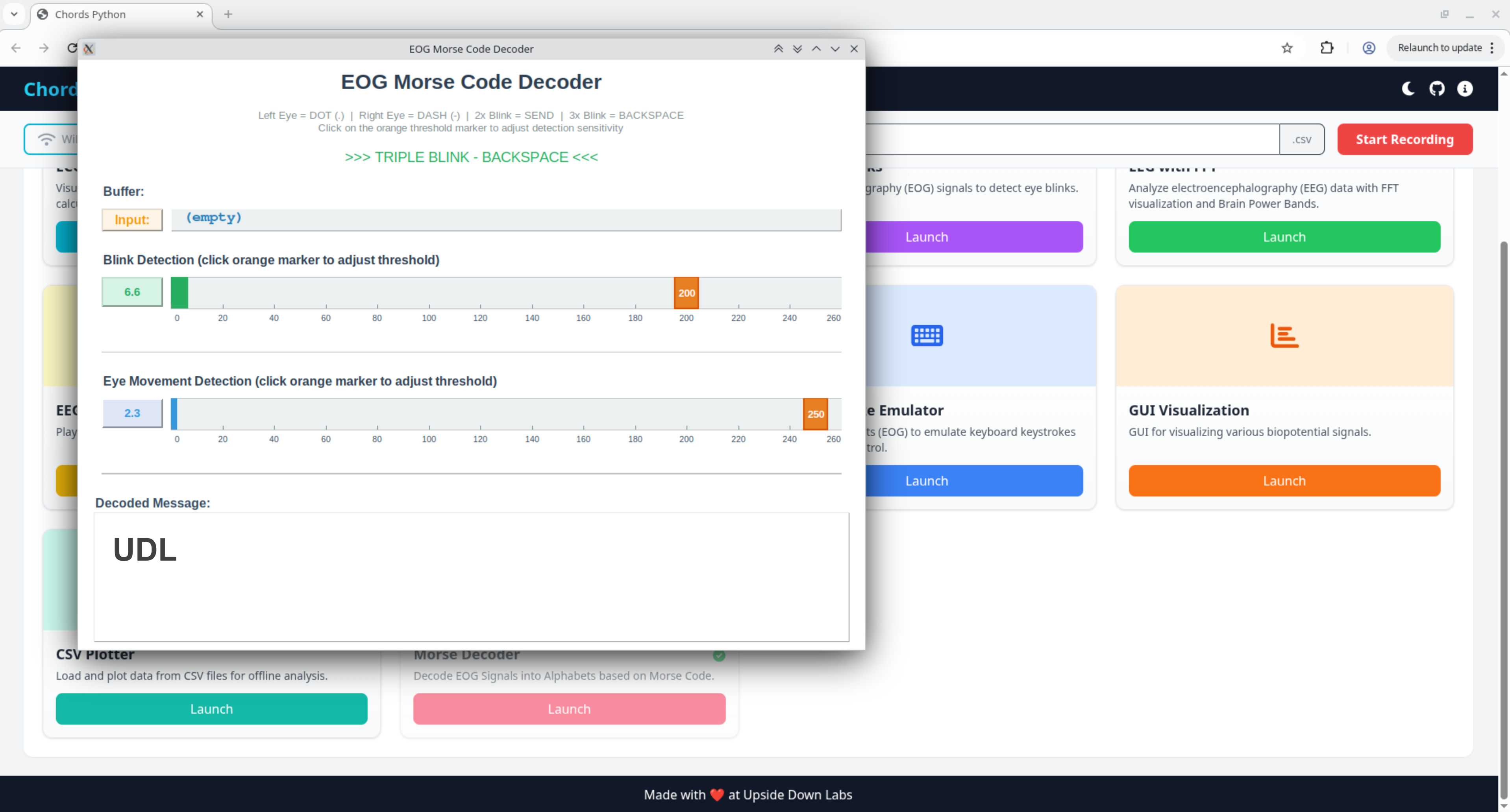Viewport: 1510px width, 812px height.
Task: Launch the GUI Visualization app
Action: click(x=1284, y=480)
